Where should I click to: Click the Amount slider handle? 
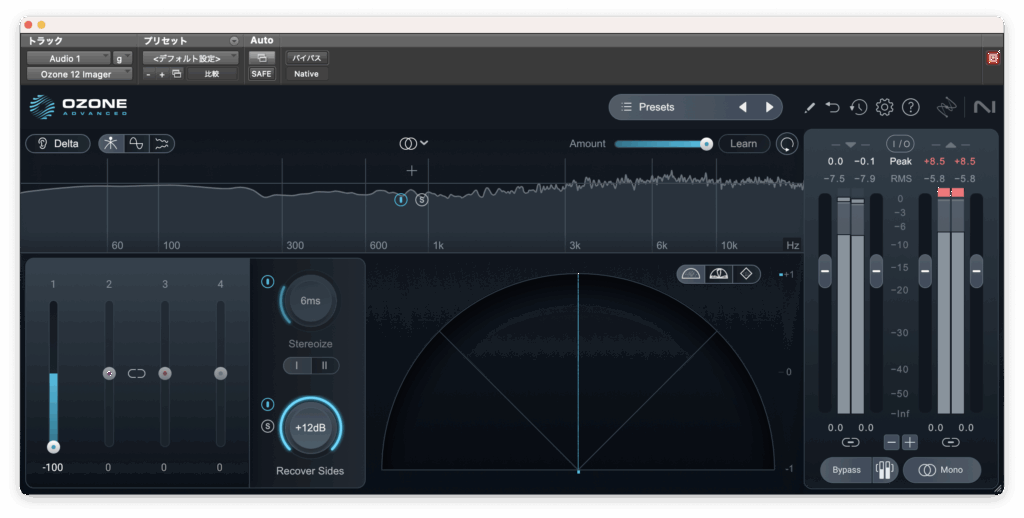coord(706,143)
